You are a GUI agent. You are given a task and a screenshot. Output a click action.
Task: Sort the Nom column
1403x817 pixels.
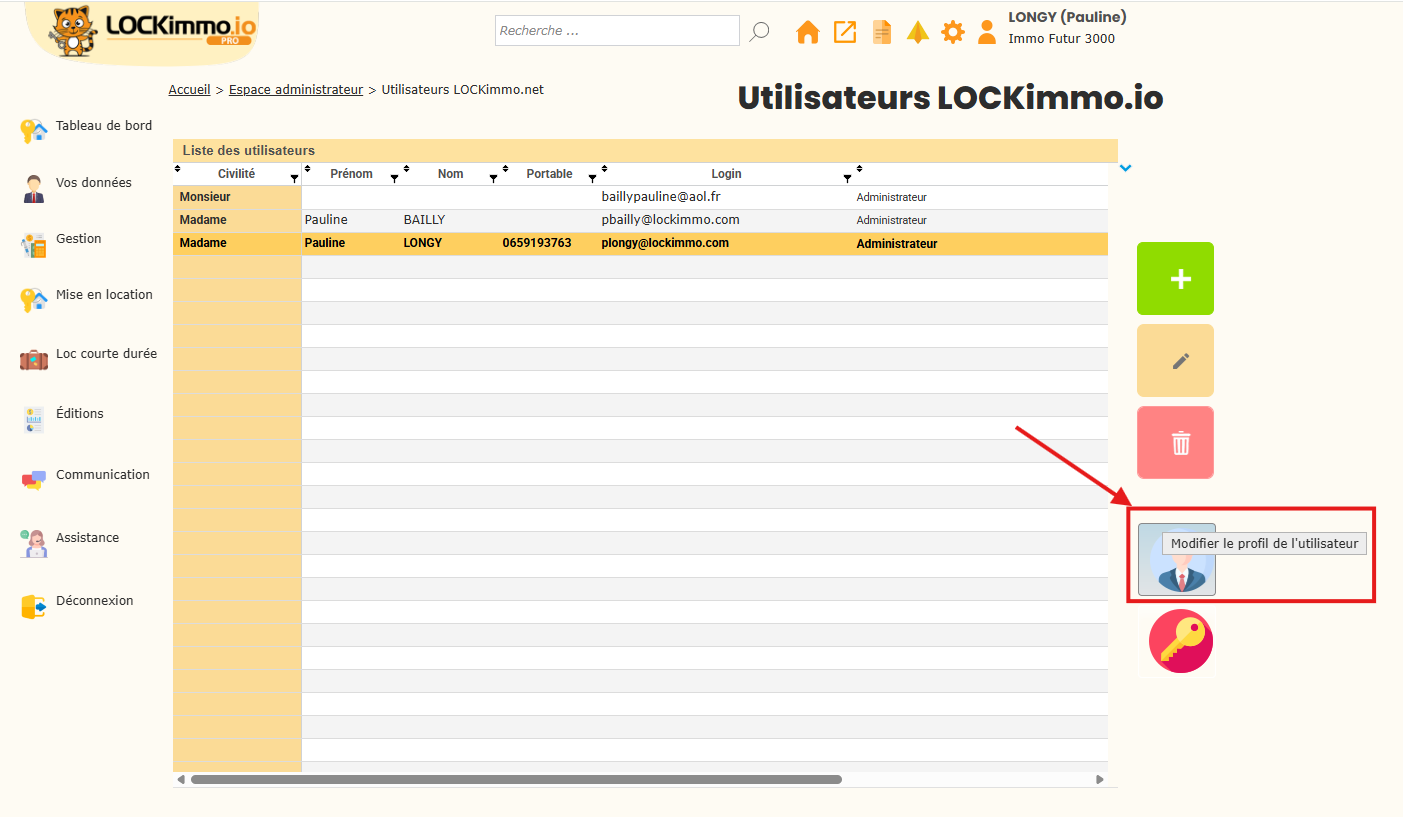point(406,168)
